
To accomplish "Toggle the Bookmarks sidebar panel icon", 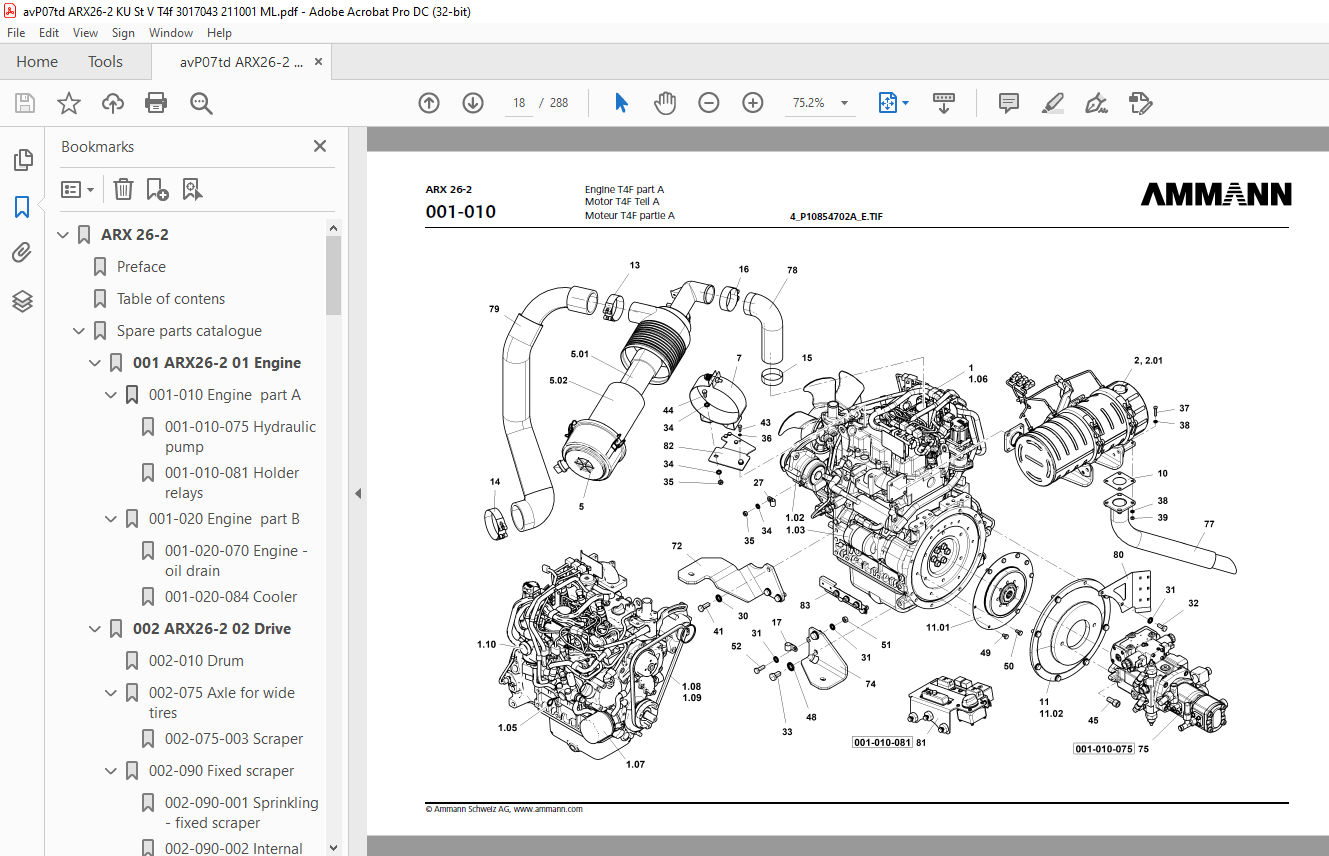I will (22, 207).
